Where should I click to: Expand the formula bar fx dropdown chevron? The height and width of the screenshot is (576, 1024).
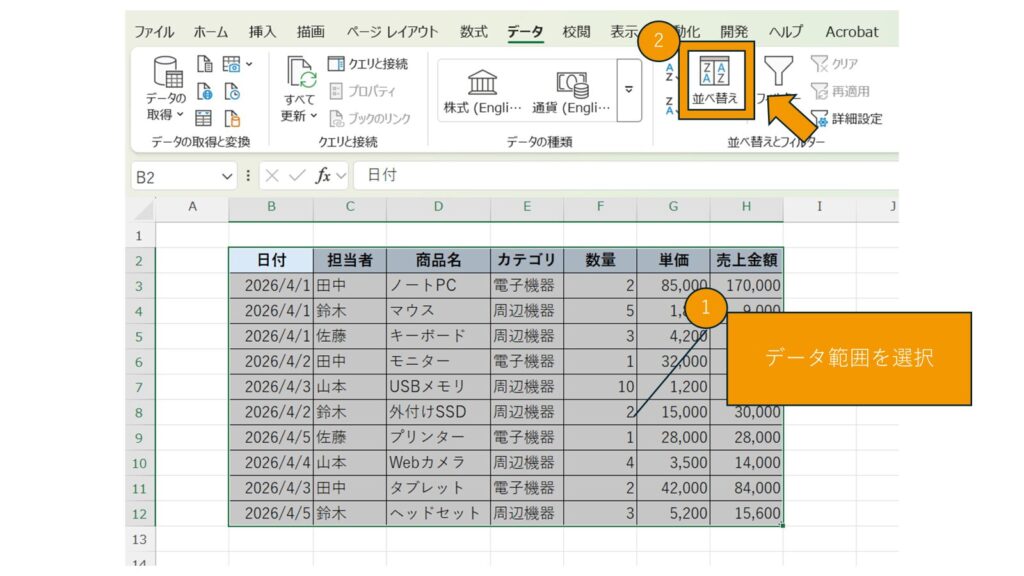[x=342, y=175]
